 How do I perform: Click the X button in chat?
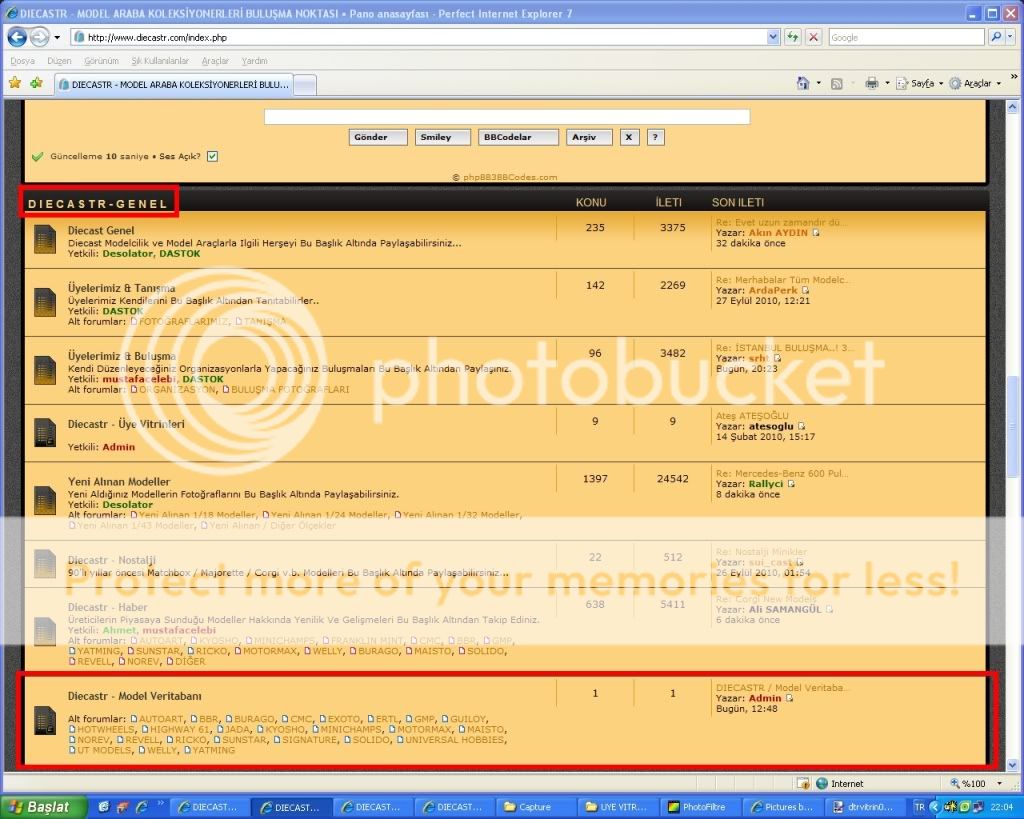(629, 137)
